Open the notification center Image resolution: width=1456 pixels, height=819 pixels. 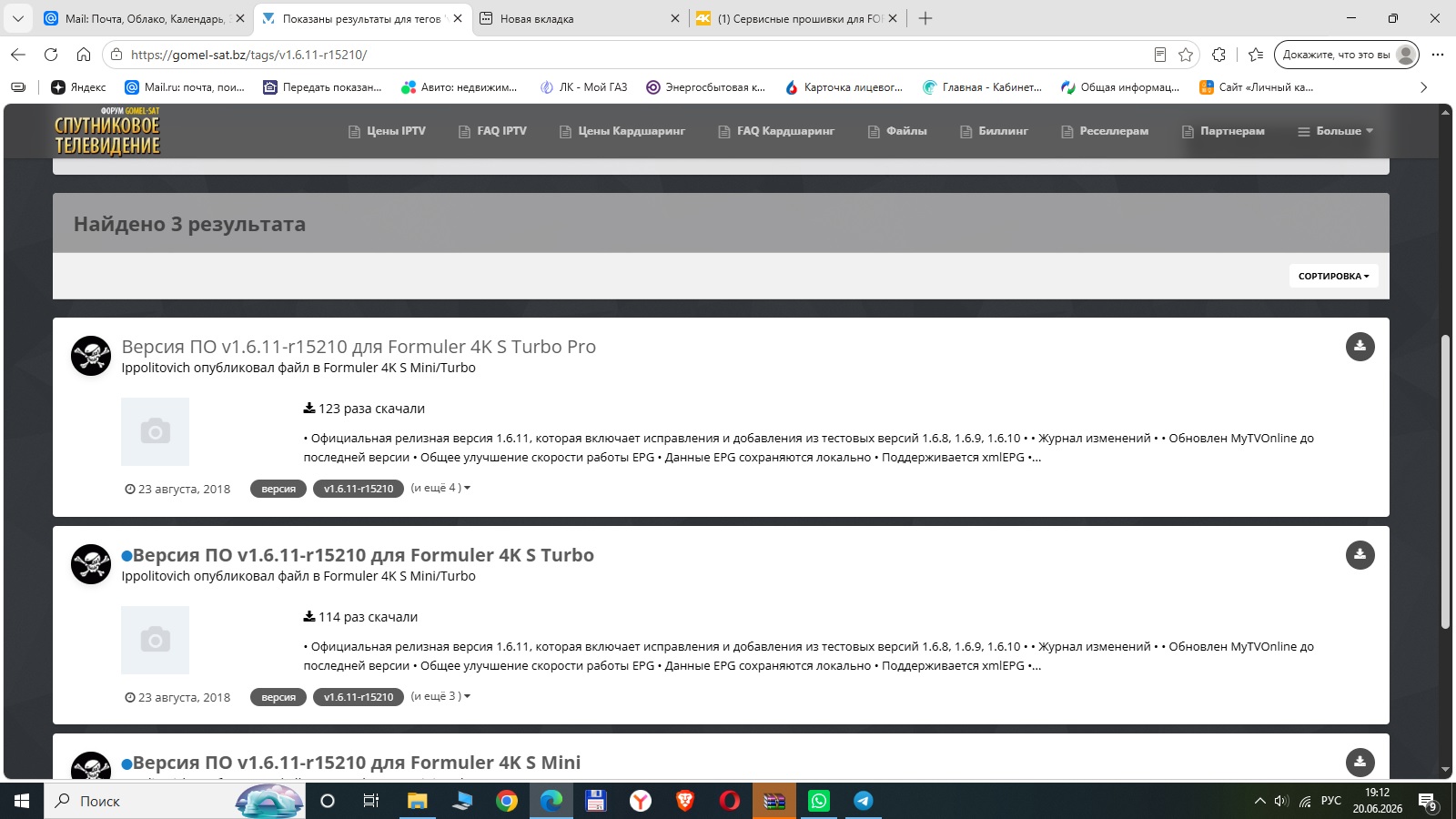[1428, 801]
